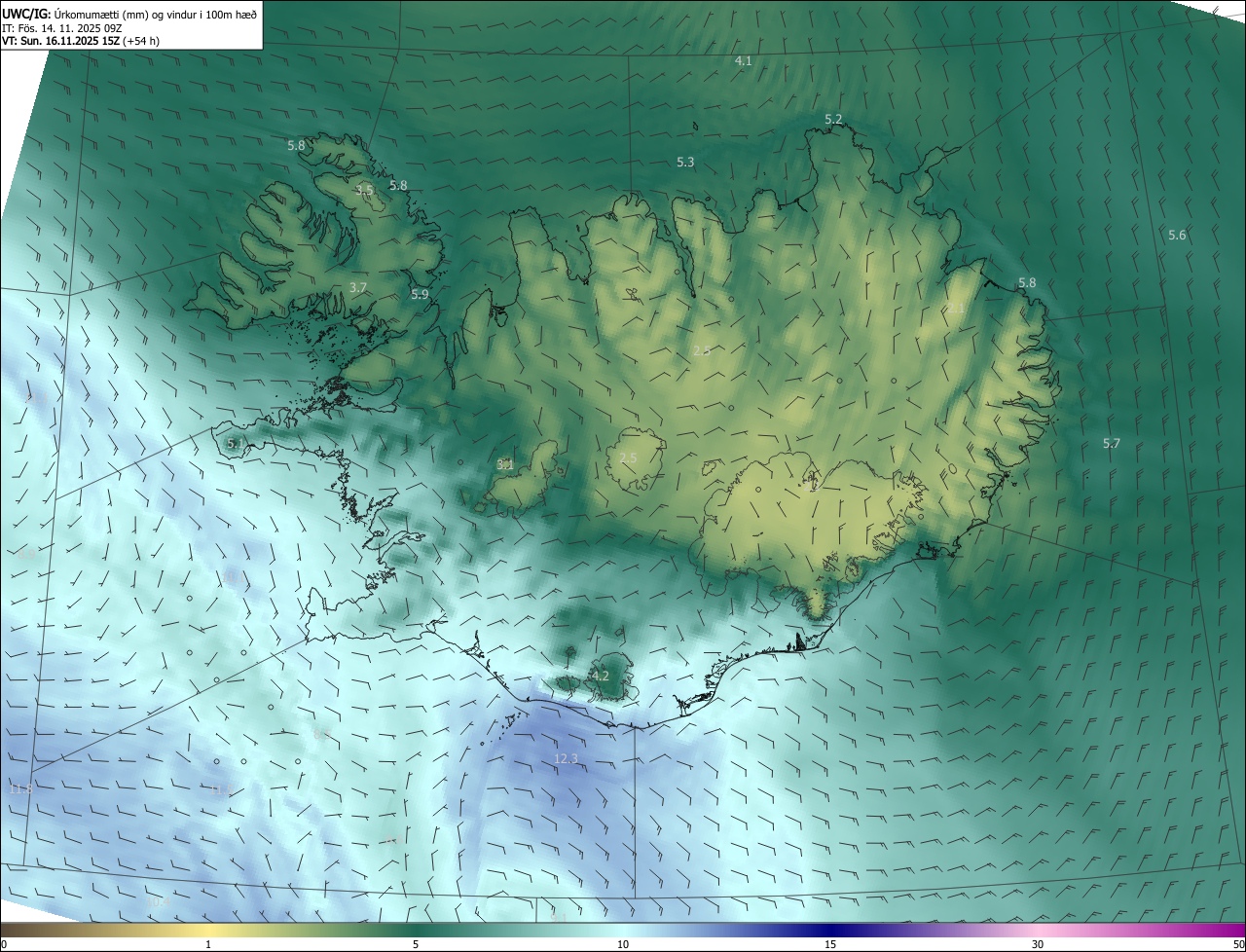Click the 12.3 precipitation value off the south coast
Image resolution: width=1246 pixels, height=952 pixels.
tap(566, 758)
